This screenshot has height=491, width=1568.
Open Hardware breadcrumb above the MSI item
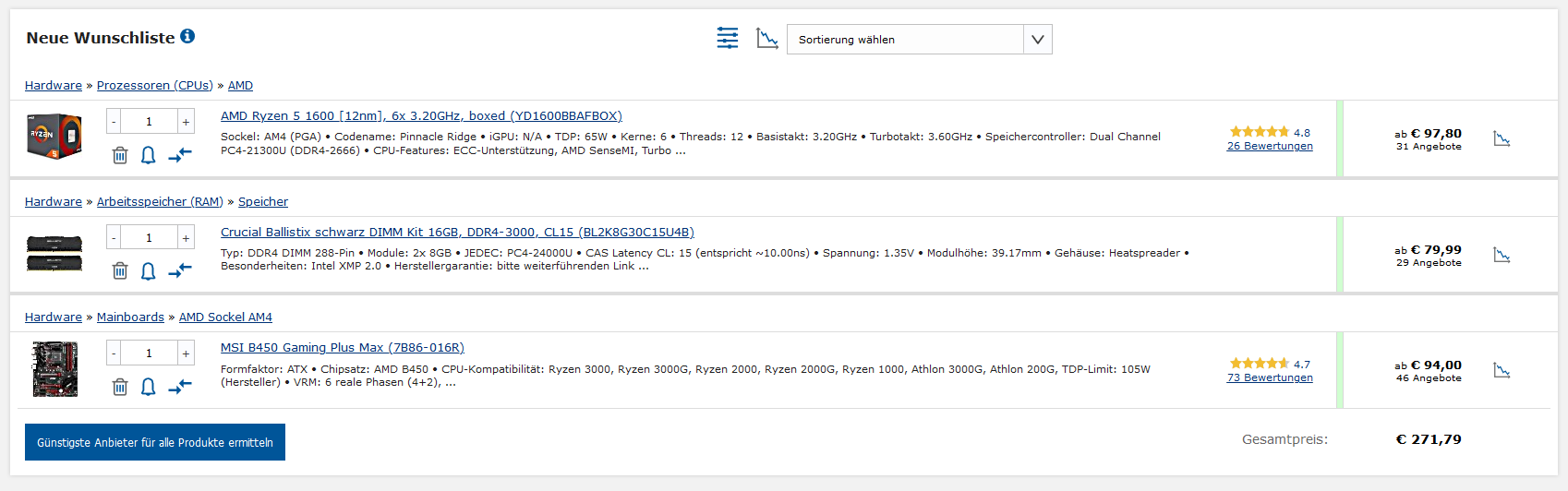point(54,317)
